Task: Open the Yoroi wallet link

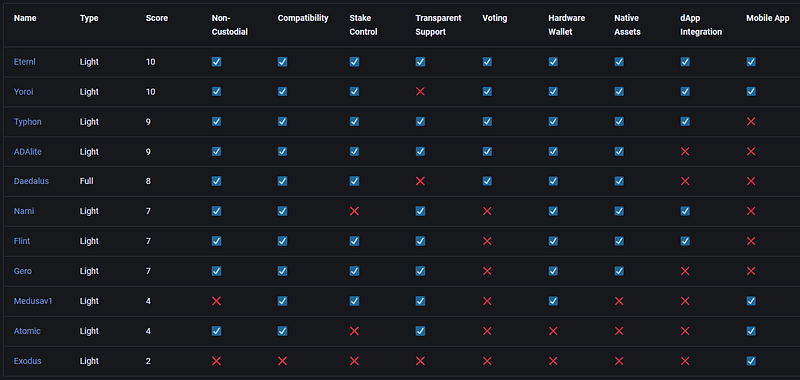Action: 23,92
